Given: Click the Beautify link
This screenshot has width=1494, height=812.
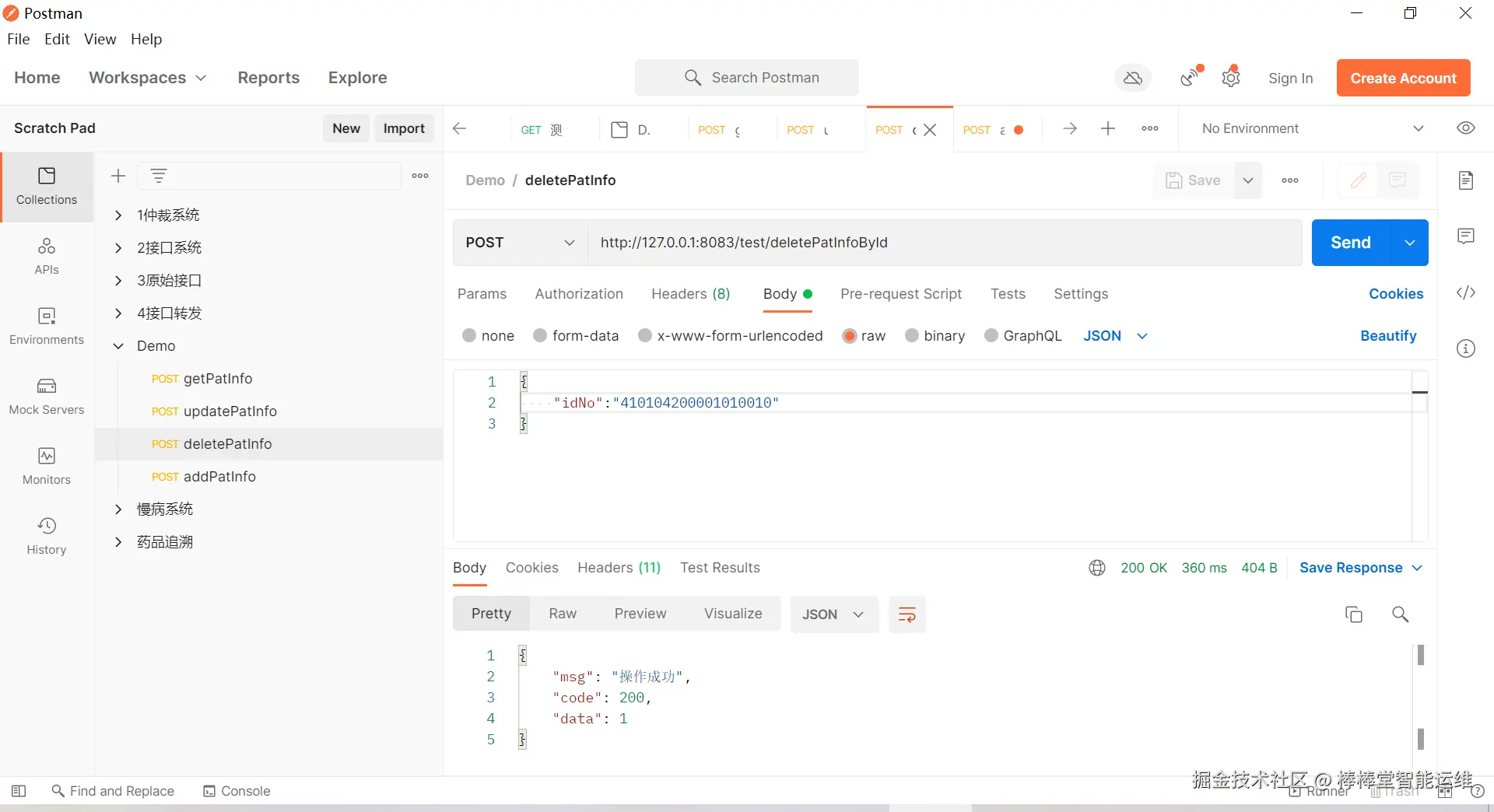Looking at the screenshot, I should 1388,336.
